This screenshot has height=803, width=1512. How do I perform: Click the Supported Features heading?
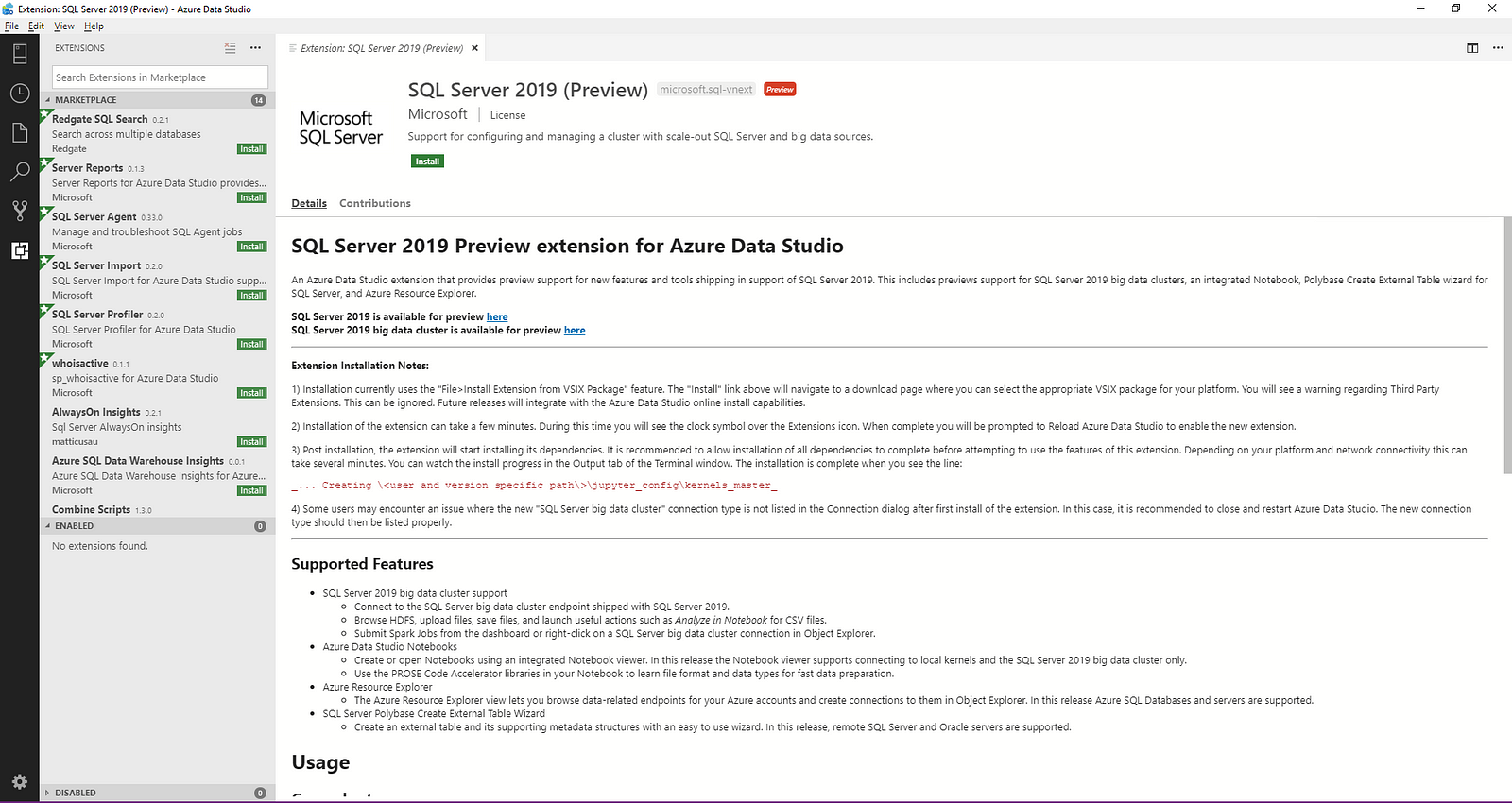click(x=362, y=564)
